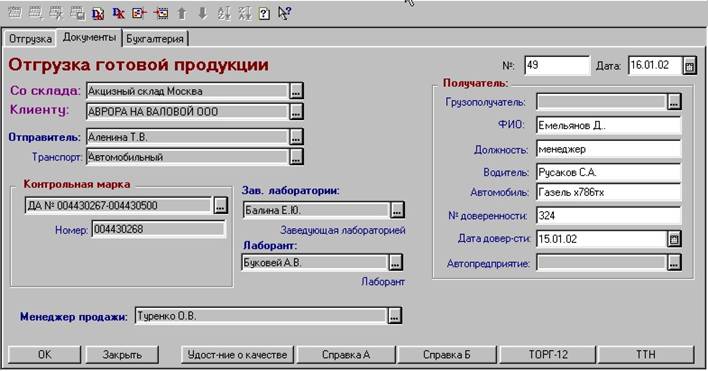Open calendar next to Дата field

pos(689,66)
